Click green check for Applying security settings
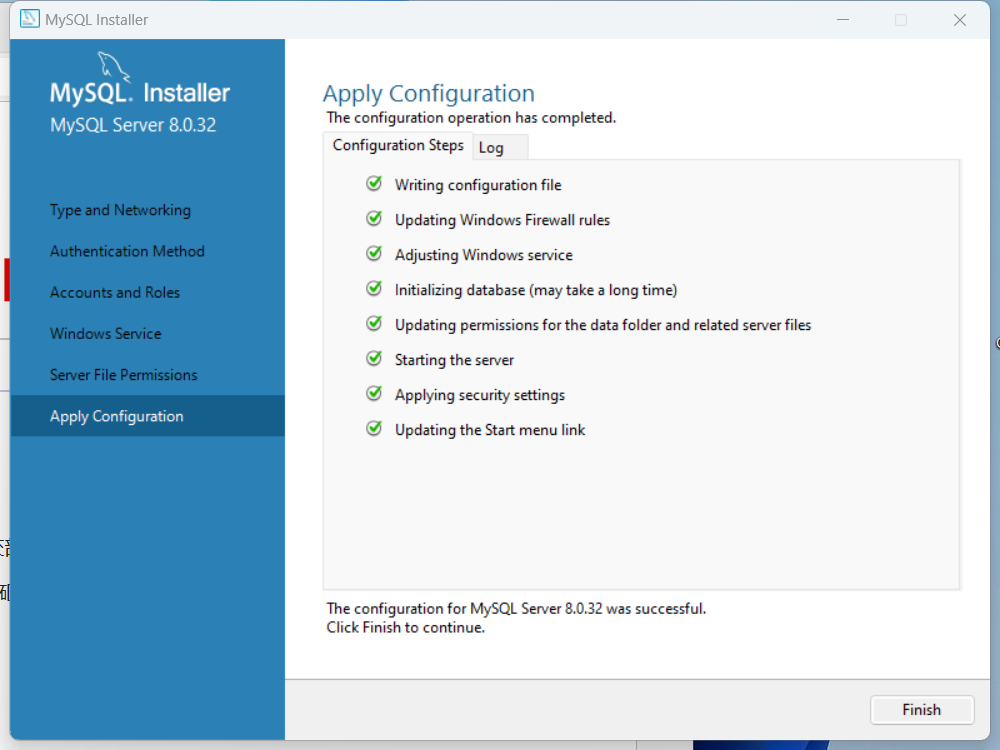The width and height of the screenshot is (1000, 750). coord(374,394)
